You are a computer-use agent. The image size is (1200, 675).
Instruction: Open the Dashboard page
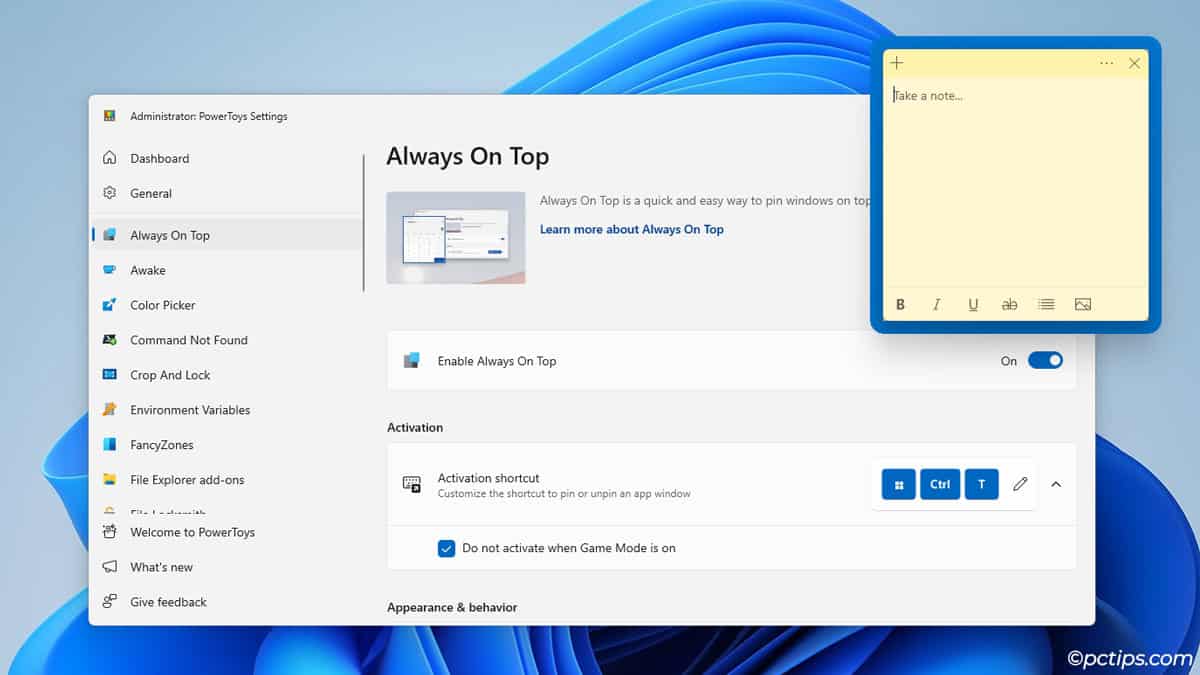pyautogui.click(x=159, y=158)
